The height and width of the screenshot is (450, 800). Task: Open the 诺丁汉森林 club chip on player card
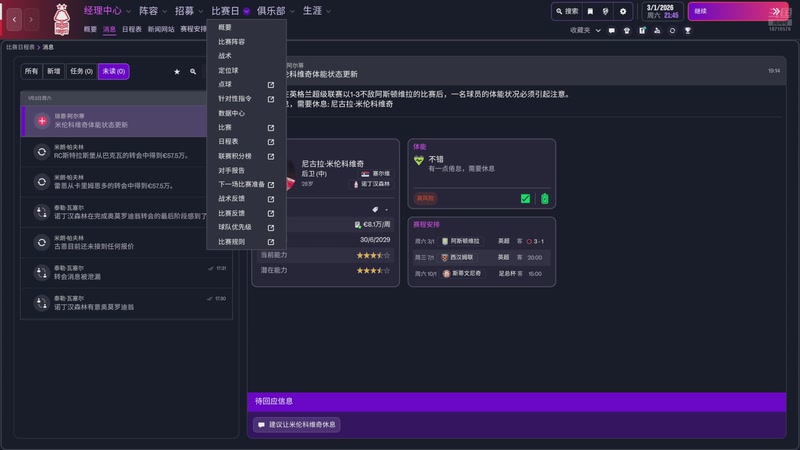pos(372,184)
